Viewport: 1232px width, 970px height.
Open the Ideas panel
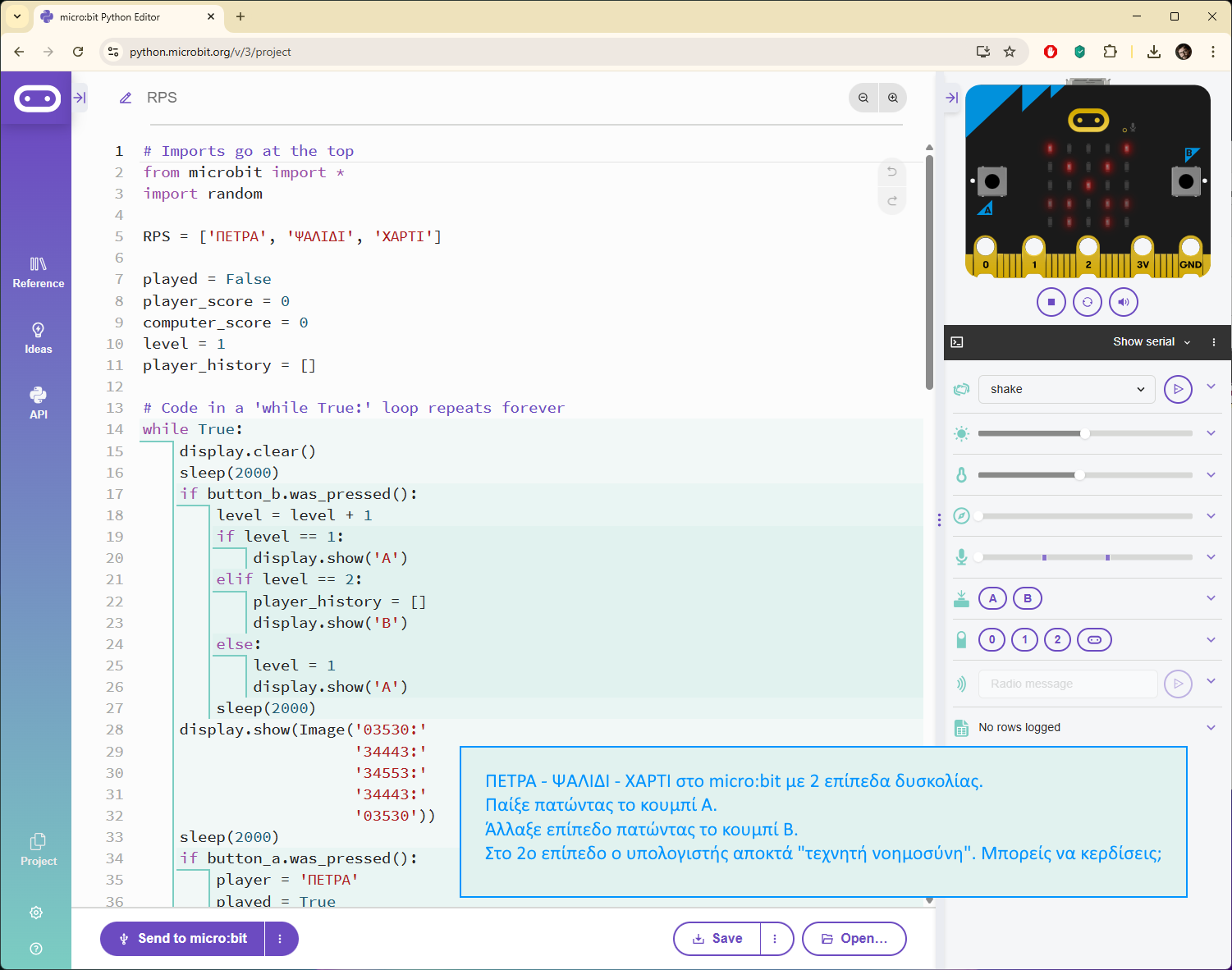(x=38, y=338)
